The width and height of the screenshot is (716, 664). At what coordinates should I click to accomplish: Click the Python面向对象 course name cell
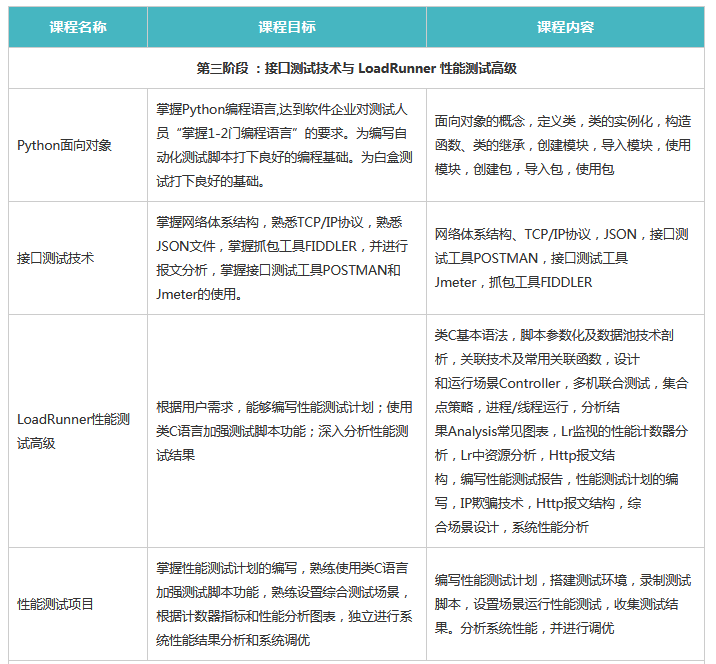click(65, 145)
